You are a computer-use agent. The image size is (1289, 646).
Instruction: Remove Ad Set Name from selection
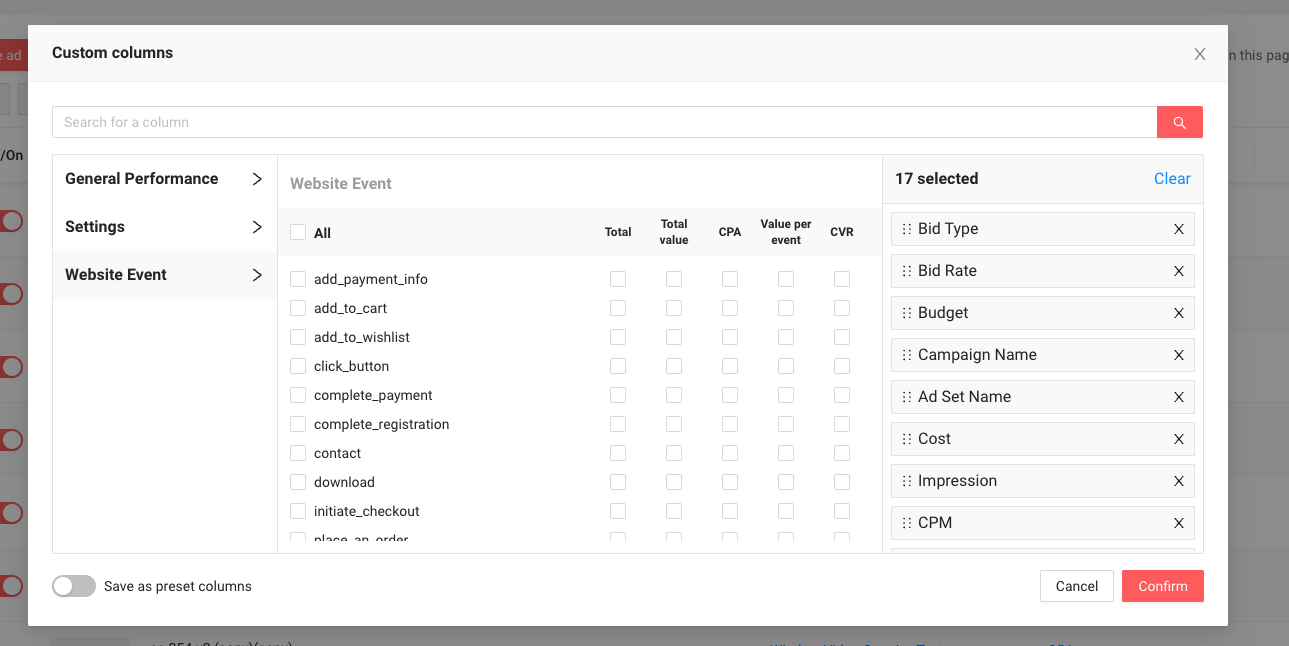[1178, 397]
